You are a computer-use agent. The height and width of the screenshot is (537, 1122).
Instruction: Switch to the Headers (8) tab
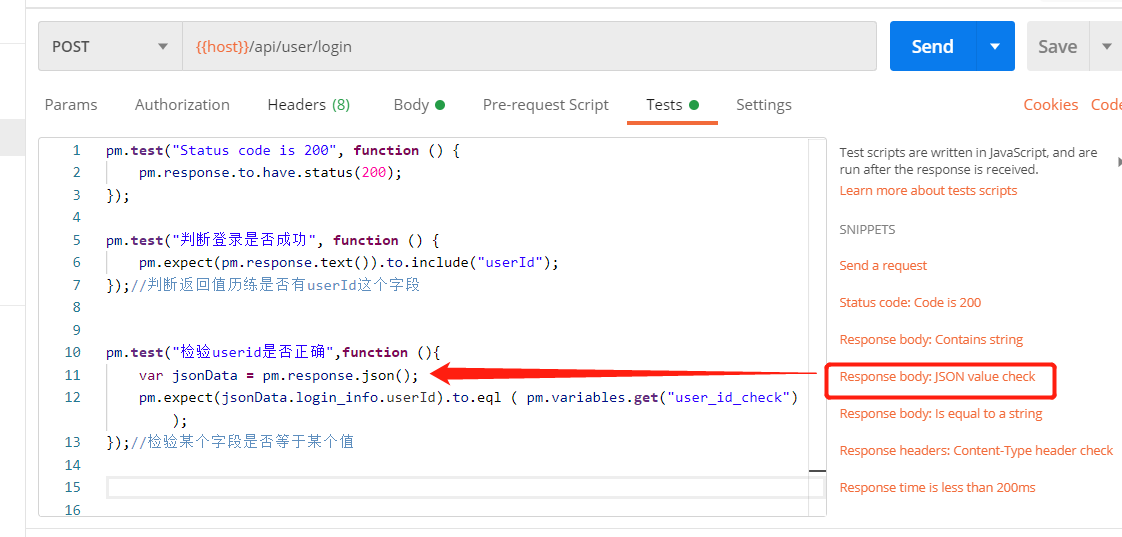308,105
